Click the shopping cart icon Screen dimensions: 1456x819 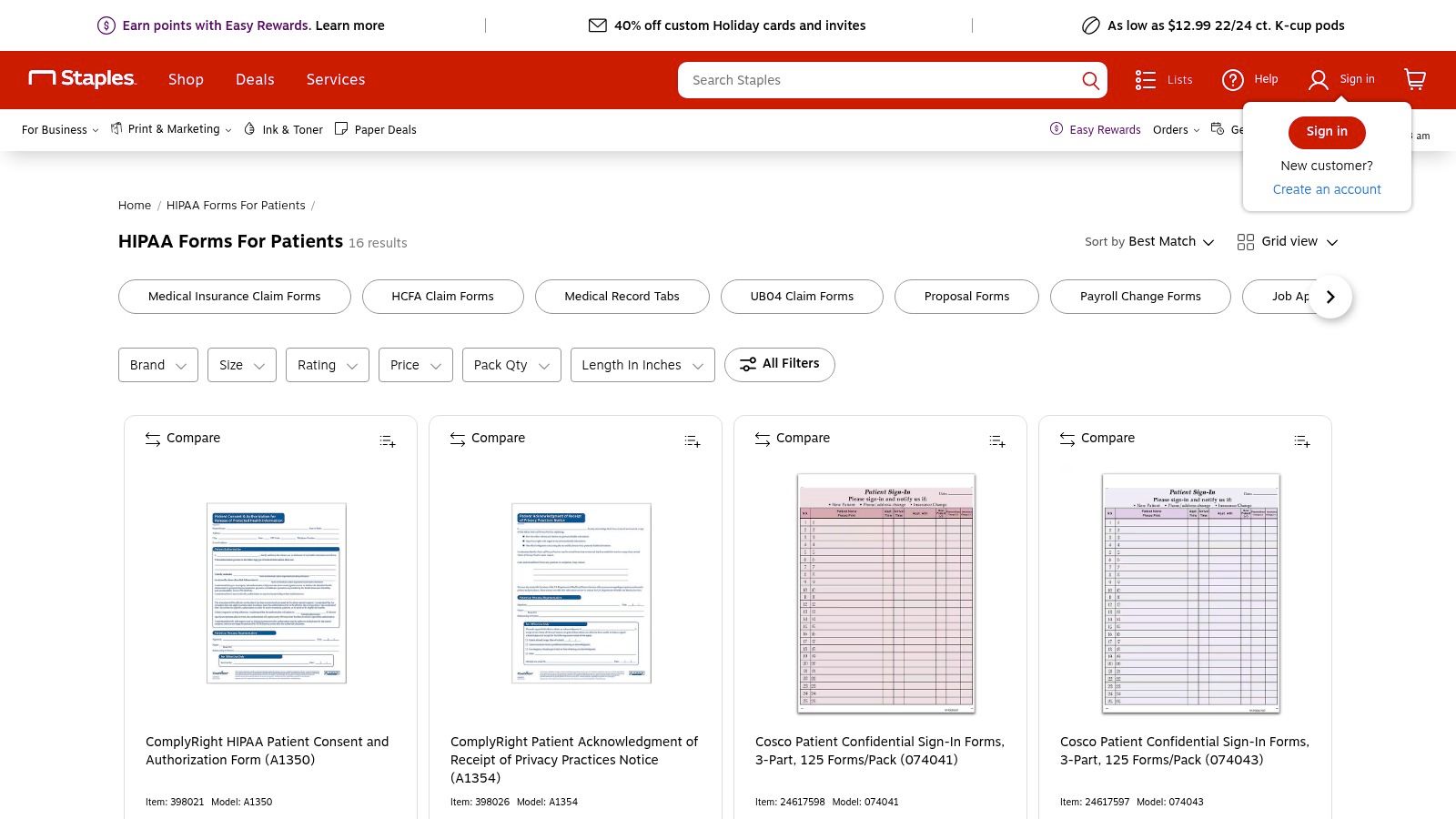click(x=1414, y=80)
